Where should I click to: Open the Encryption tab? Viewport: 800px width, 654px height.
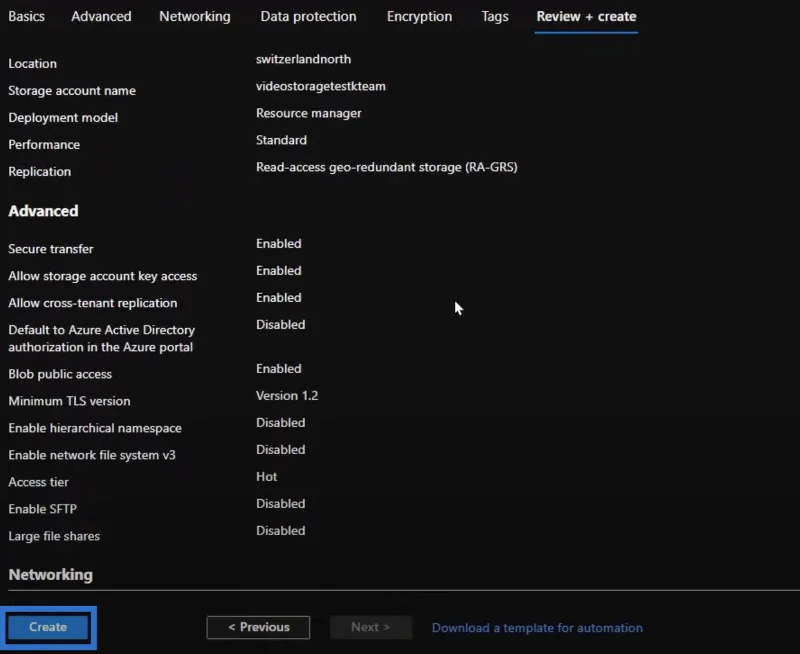pos(419,16)
